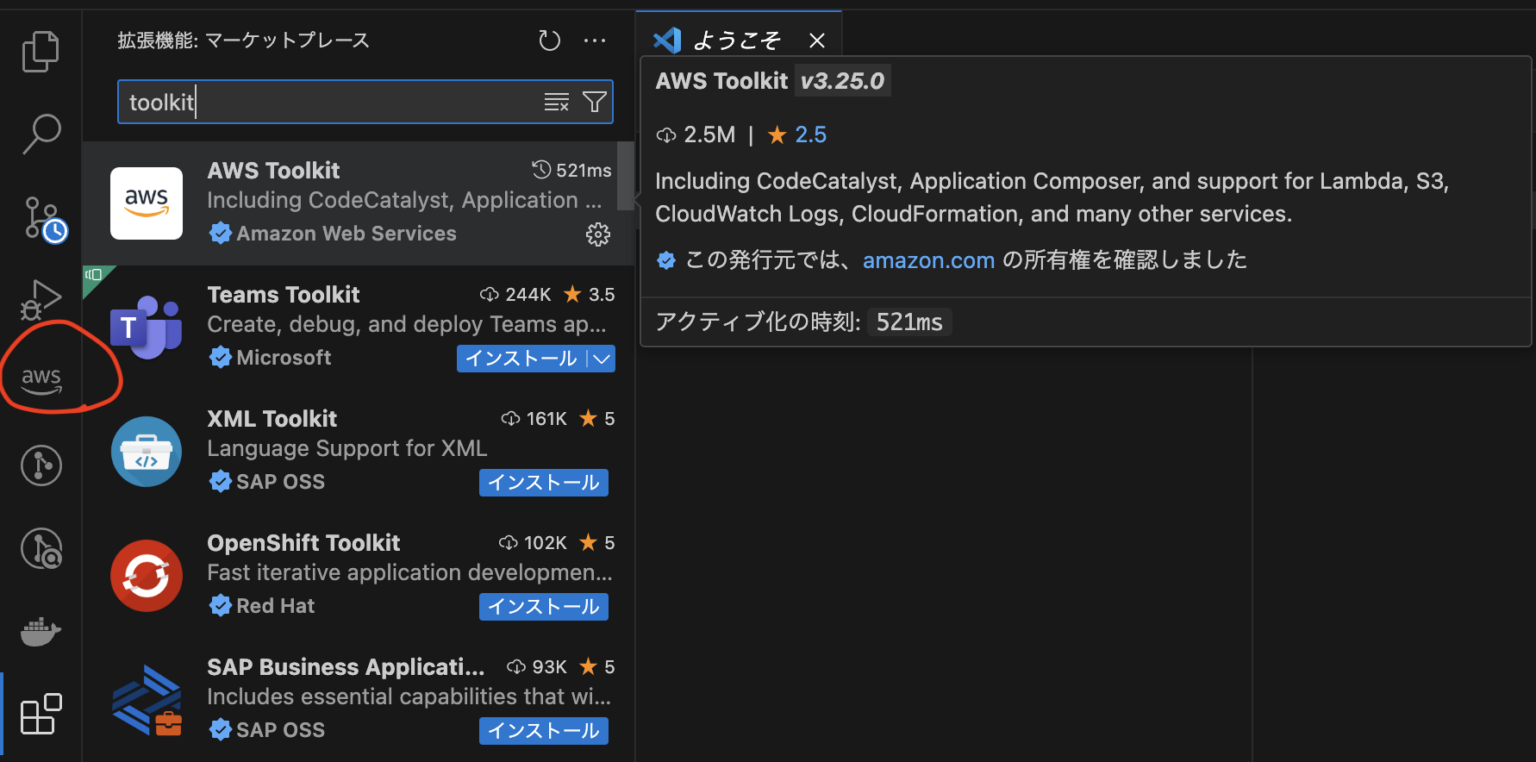Screen dimensions: 1536x762
Task: Toggle the extension filter funnel
Action: click(594, 101)
